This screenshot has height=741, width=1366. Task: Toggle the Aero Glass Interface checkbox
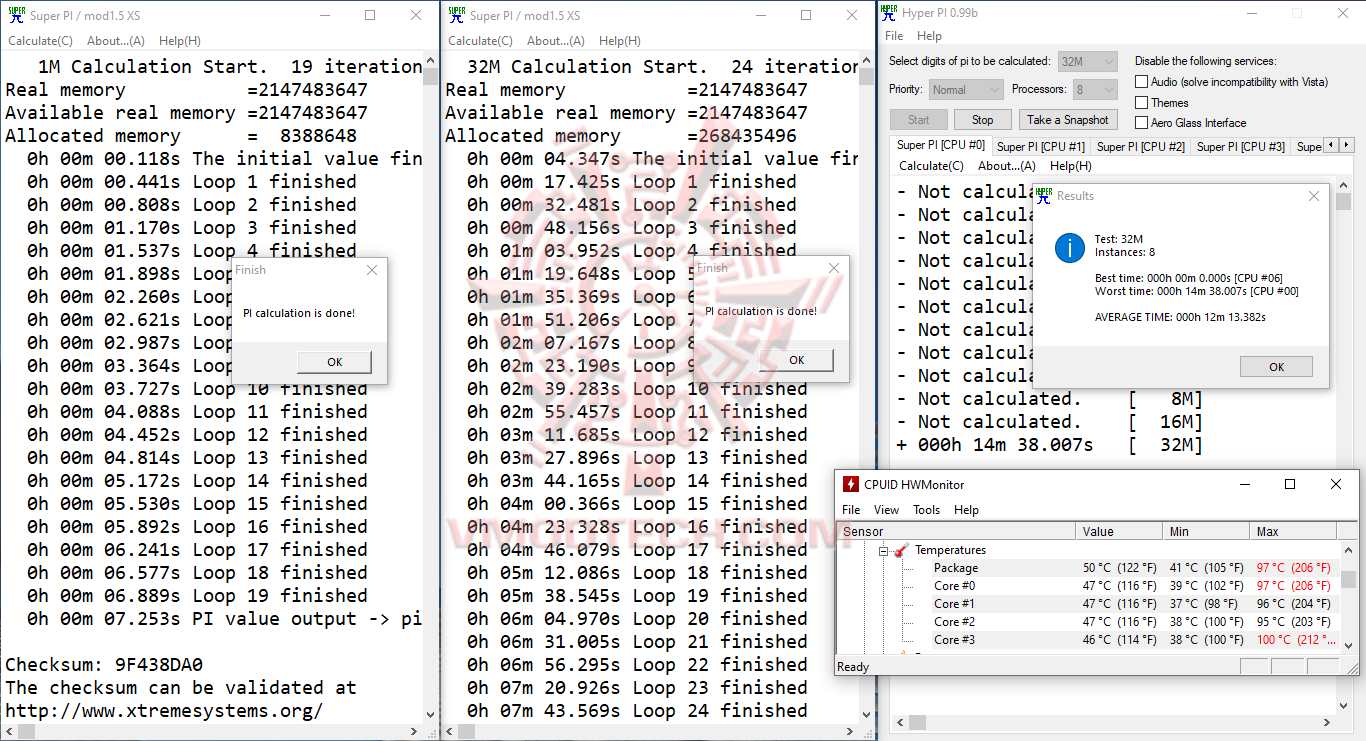pyautogui.click(x=1141, y=123)
